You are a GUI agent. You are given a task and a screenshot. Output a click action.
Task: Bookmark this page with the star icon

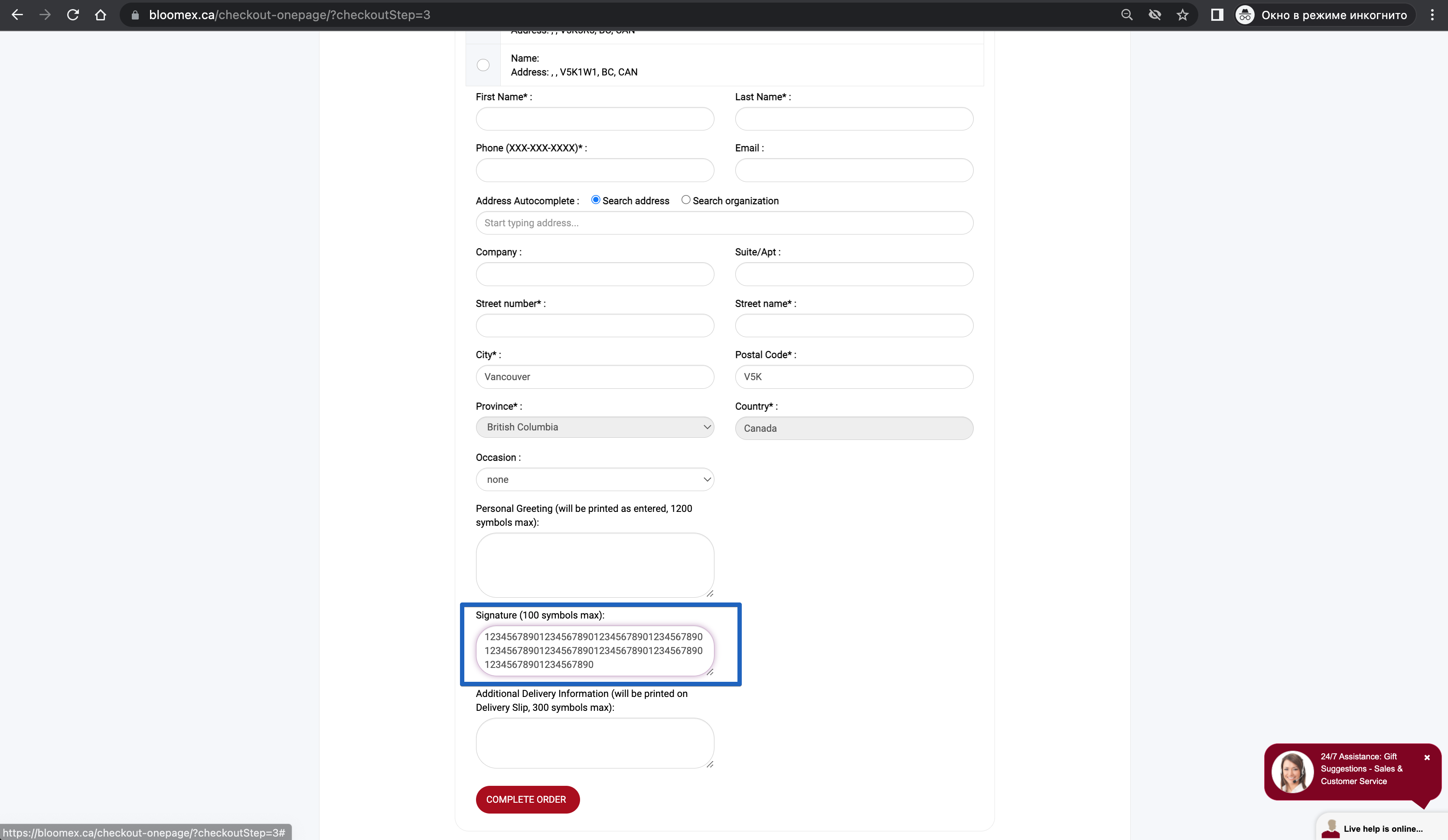(1182, 15)
